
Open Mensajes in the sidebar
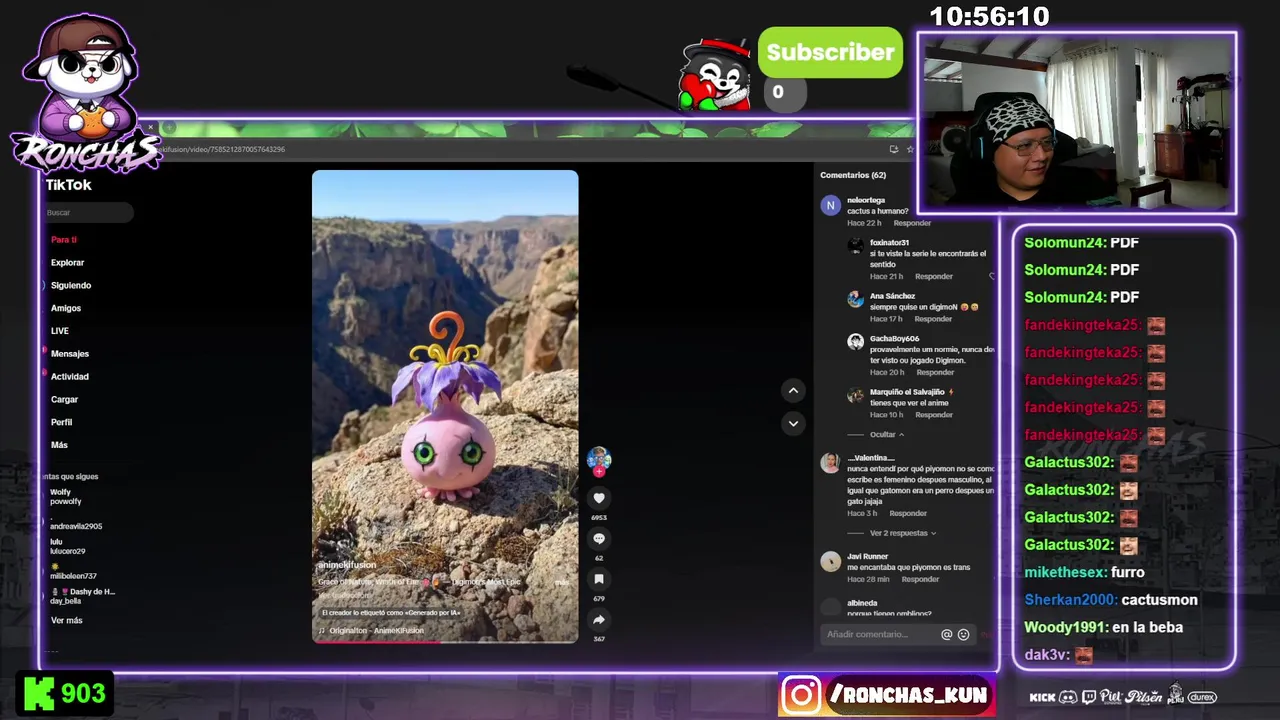coord(70,354)
